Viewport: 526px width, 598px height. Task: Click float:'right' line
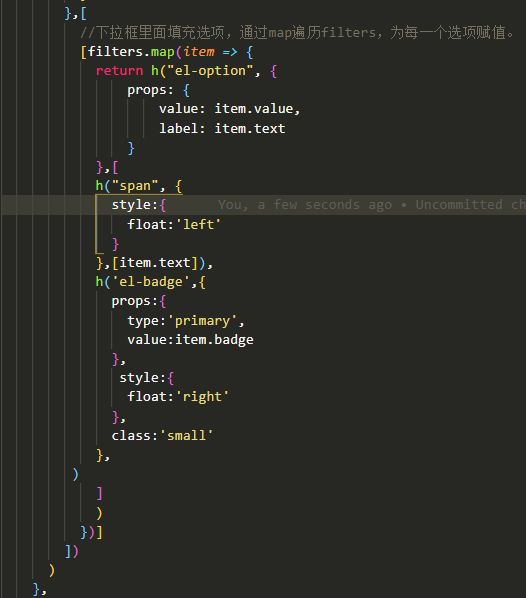pyautogui.click(x=178, y=397)
